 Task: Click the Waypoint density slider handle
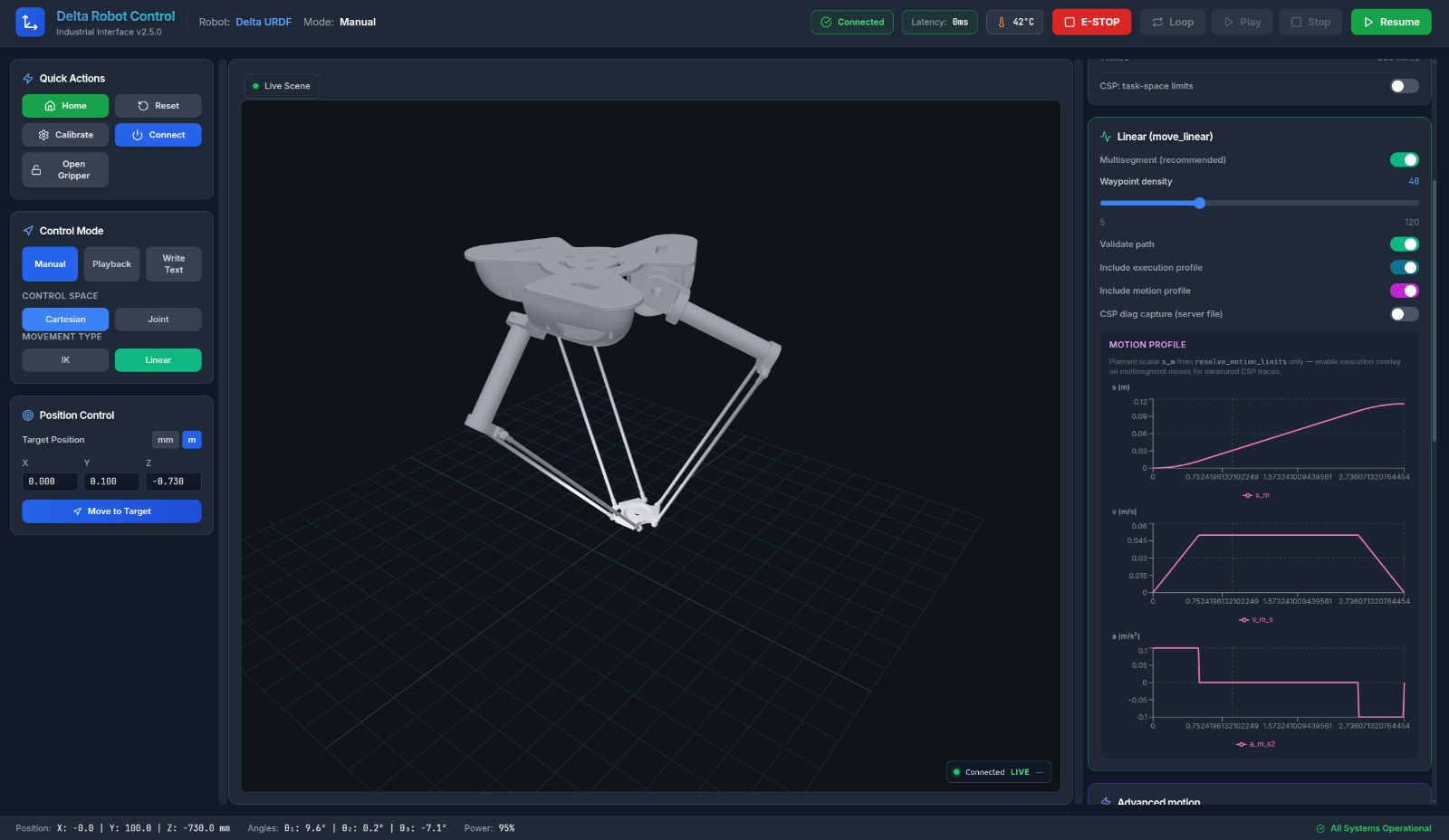click(x=1200, y=204)
